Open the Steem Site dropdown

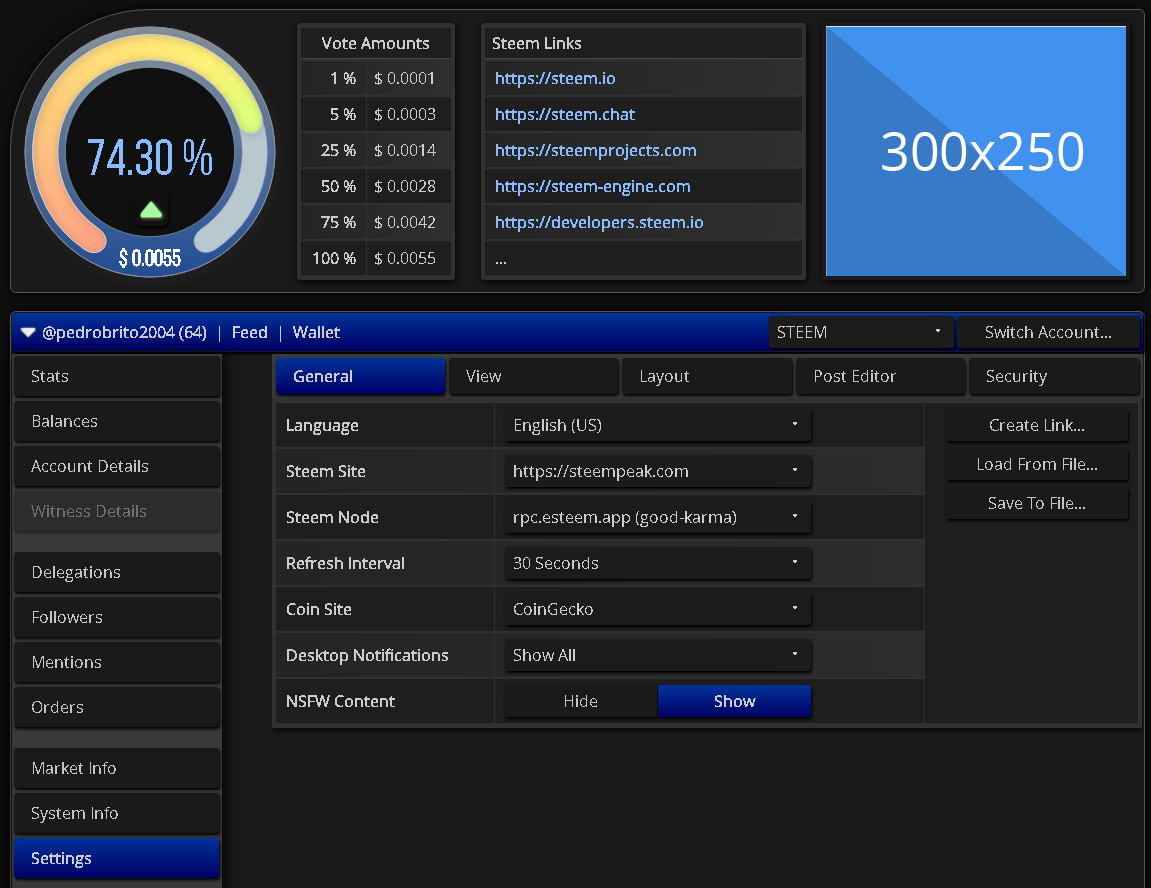click(x=658, y=471)
